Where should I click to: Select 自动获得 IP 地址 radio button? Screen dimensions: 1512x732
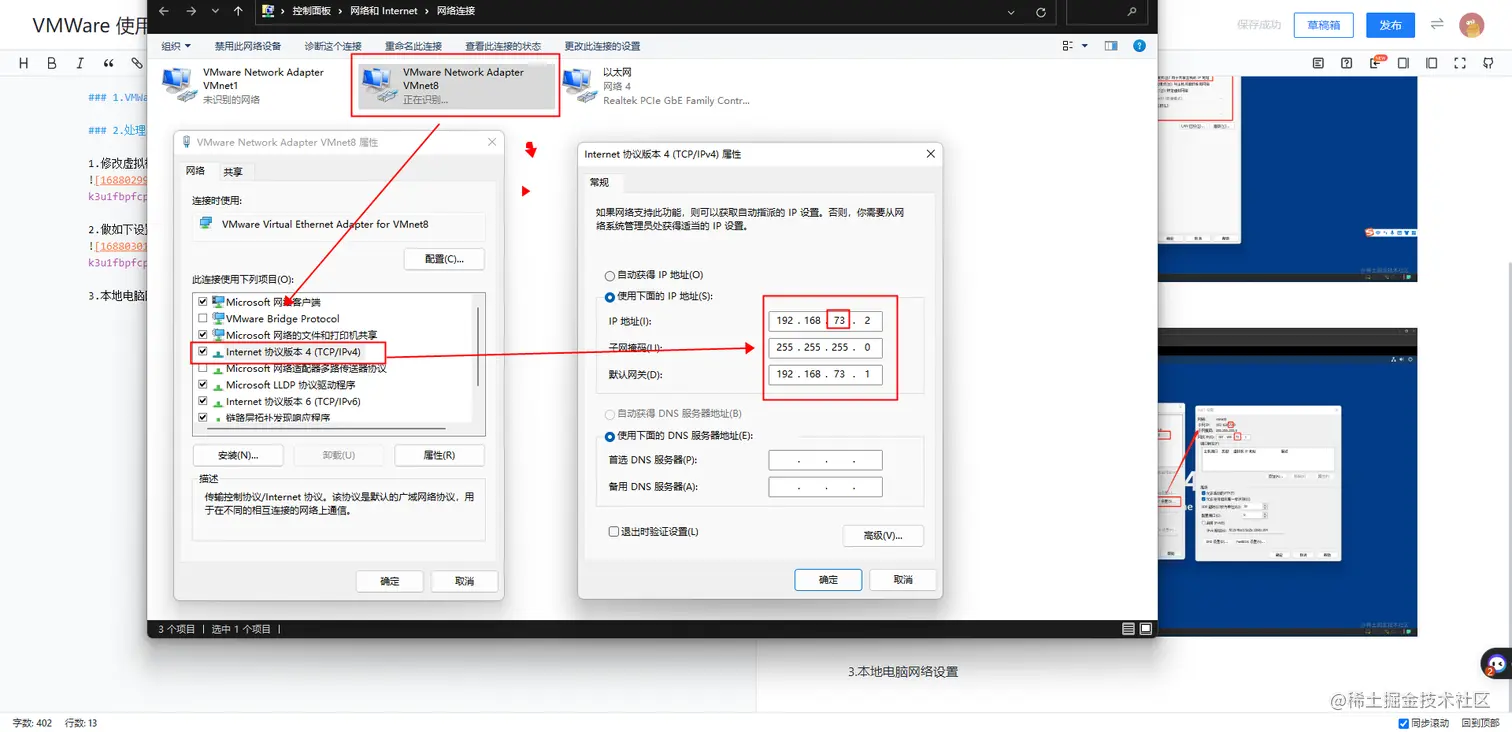click(610, 275)
